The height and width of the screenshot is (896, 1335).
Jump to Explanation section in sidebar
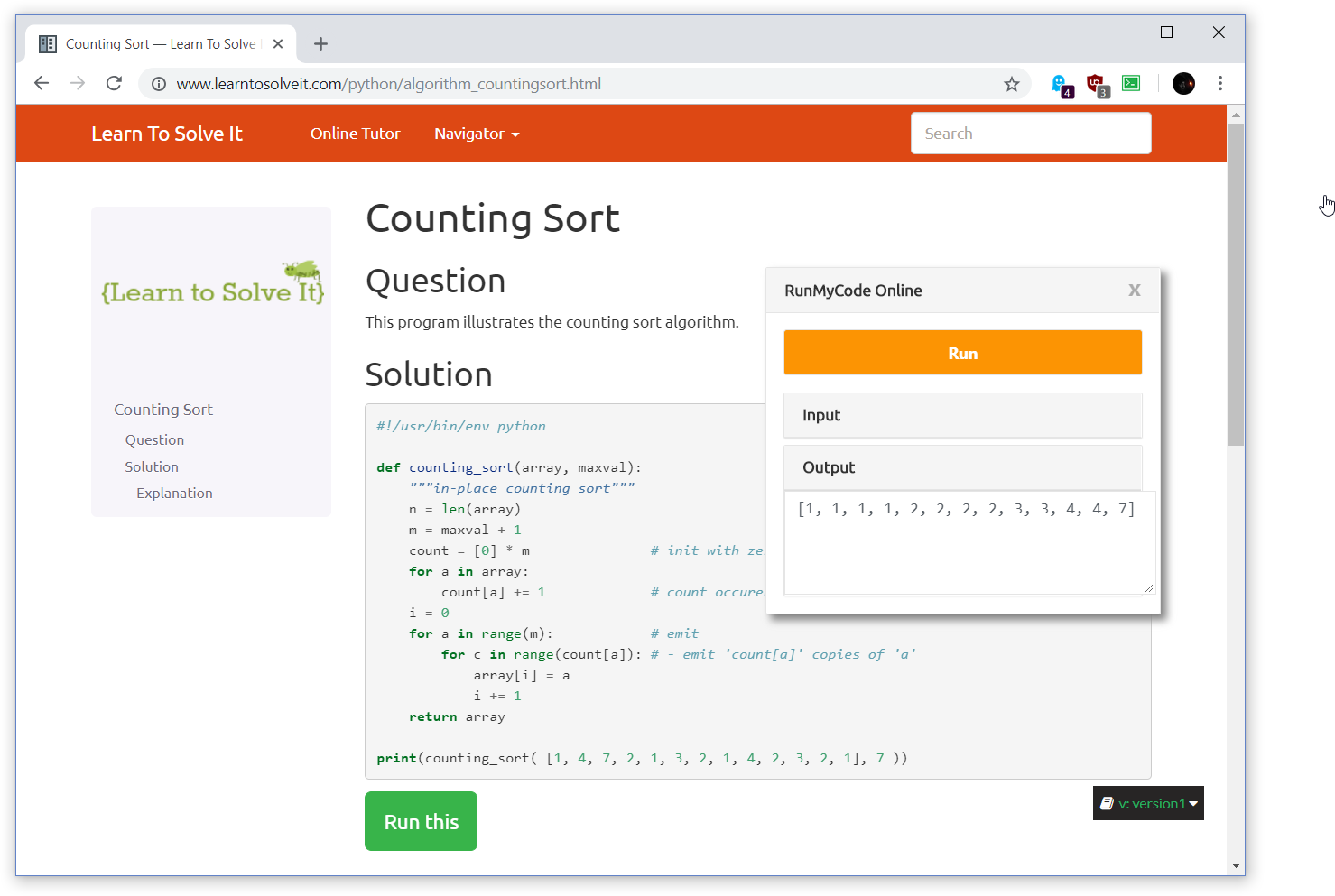pos(174,493)
